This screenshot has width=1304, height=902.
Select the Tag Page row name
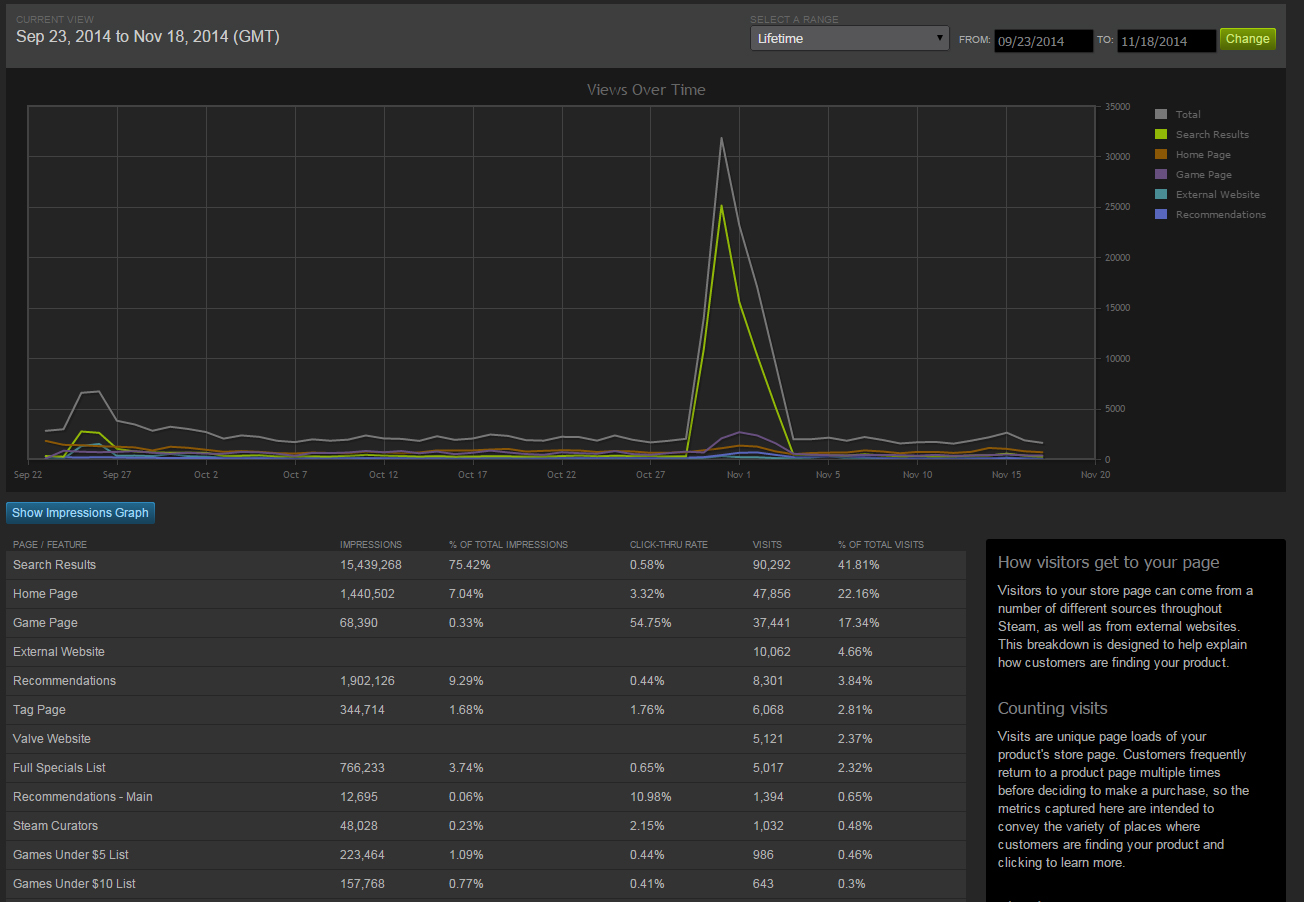coord(39,710)
